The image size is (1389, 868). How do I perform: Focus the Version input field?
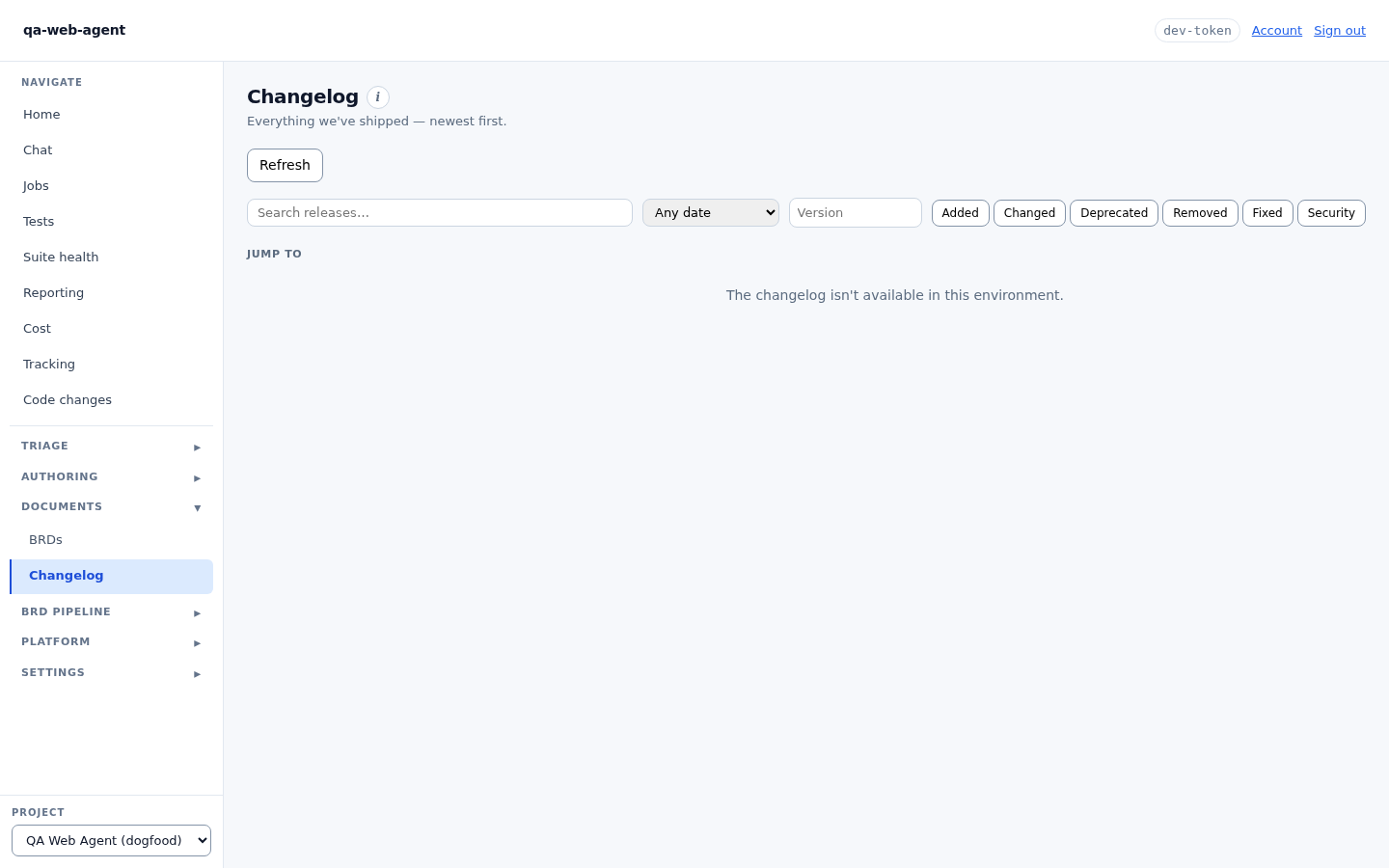click(x=856, y=213)
